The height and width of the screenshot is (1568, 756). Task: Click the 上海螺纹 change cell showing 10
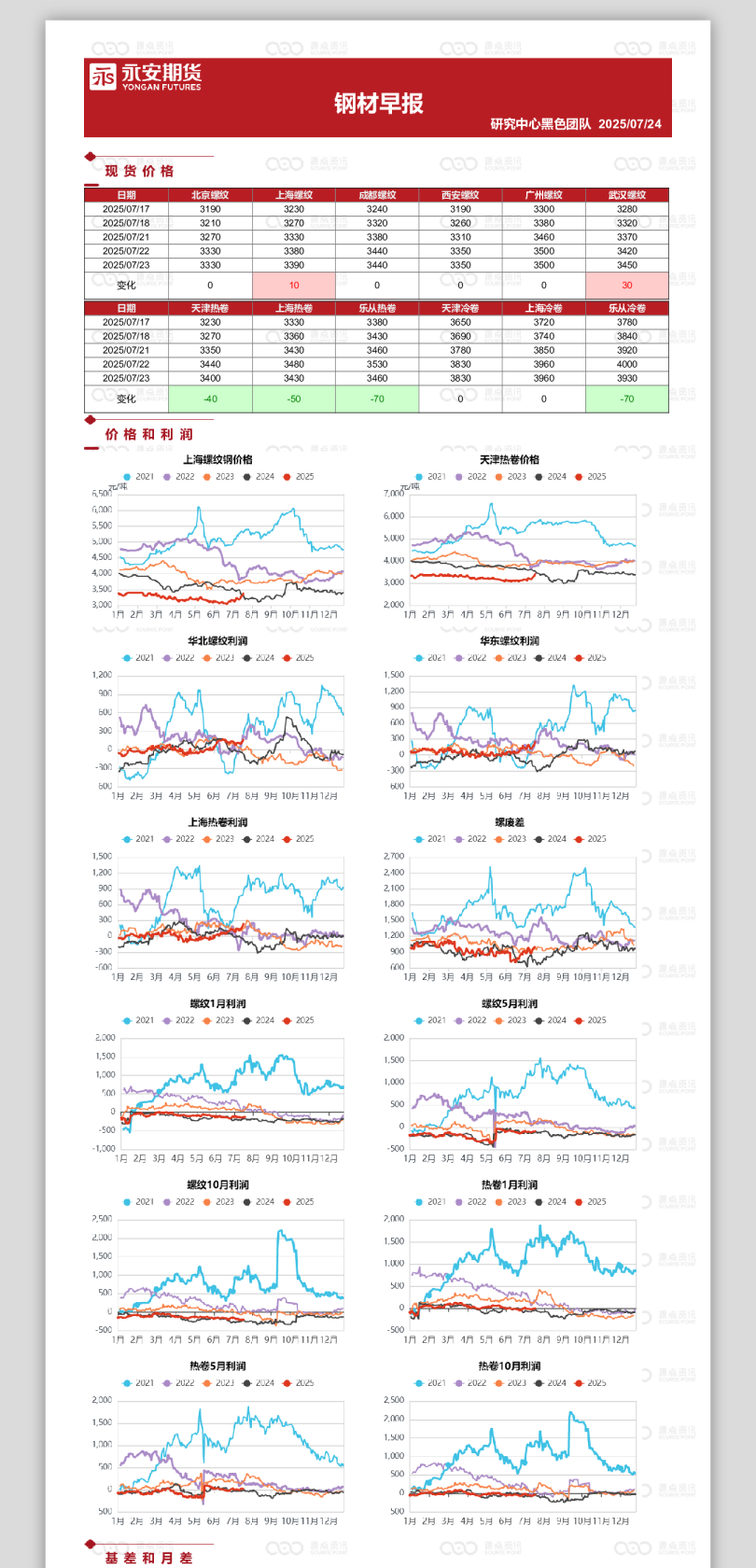[x=294, y=286]
